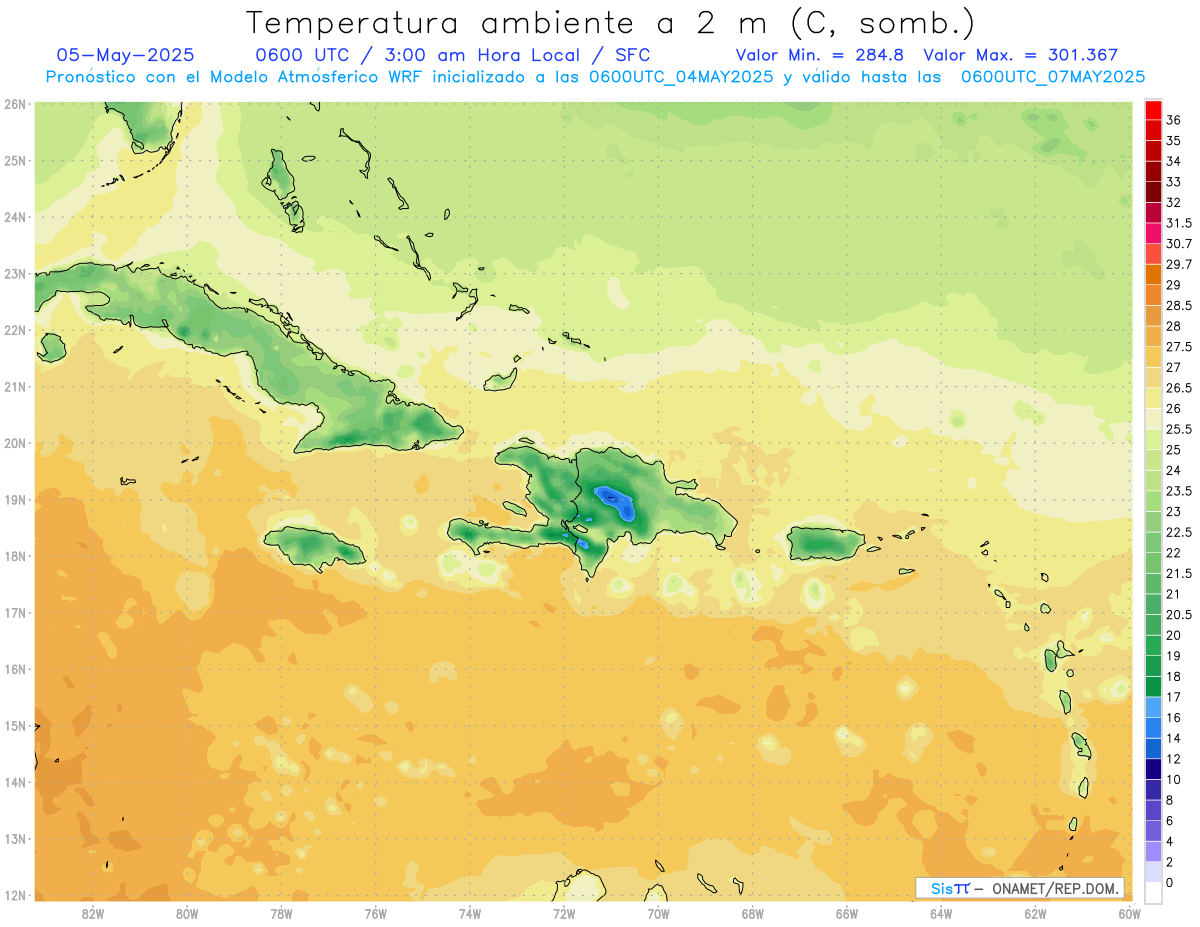Click the legend value 34
The image size is (1200, 927).
coord(1174,161)
